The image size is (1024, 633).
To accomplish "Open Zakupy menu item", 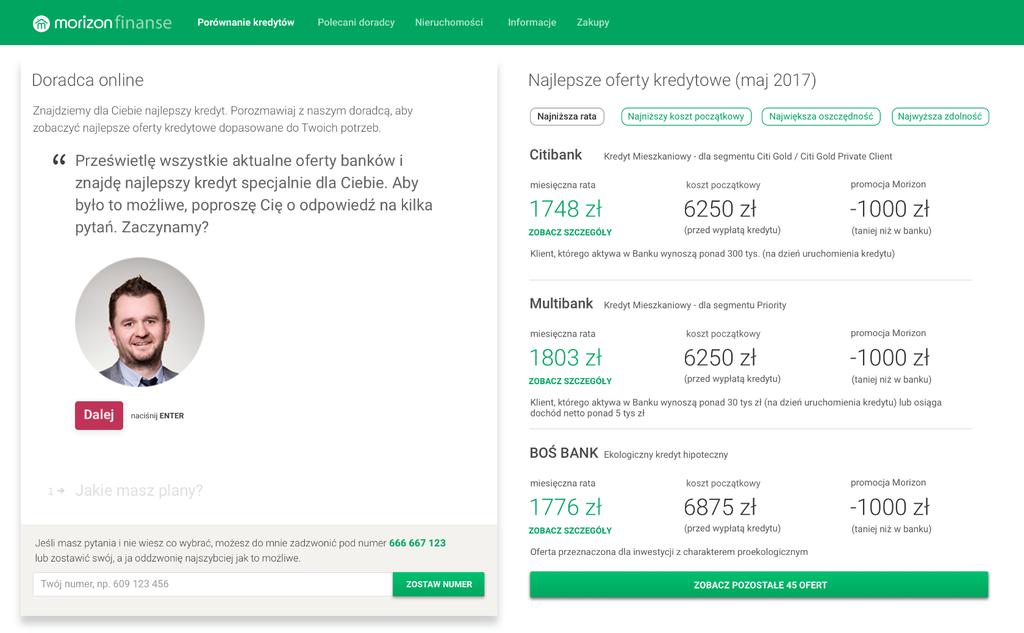I will tap(592, 22).
